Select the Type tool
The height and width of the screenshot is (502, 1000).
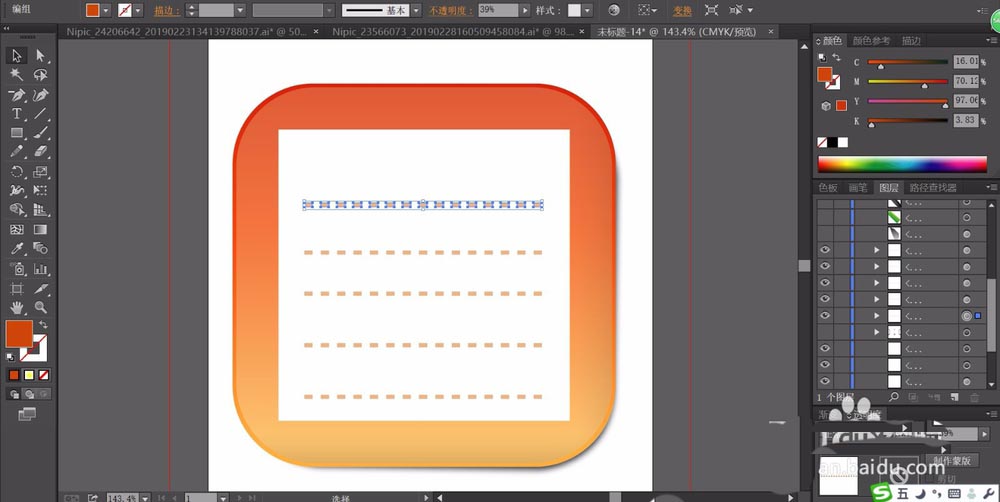pyautogui.click(x=17, y=114)
